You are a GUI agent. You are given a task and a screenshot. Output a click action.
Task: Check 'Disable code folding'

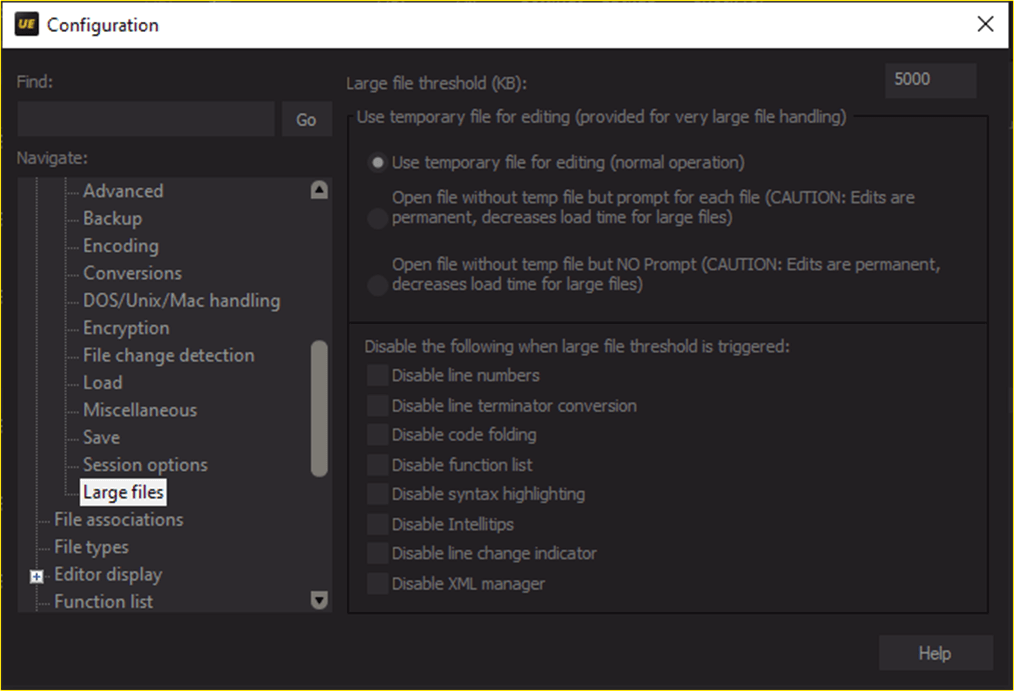pos(377,435)
